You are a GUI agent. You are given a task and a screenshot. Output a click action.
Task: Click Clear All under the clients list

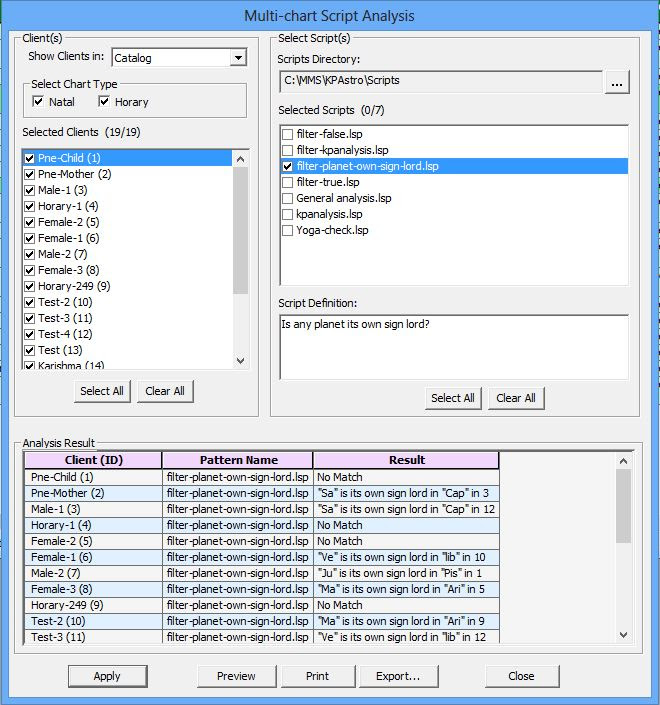tap(165, 391)
